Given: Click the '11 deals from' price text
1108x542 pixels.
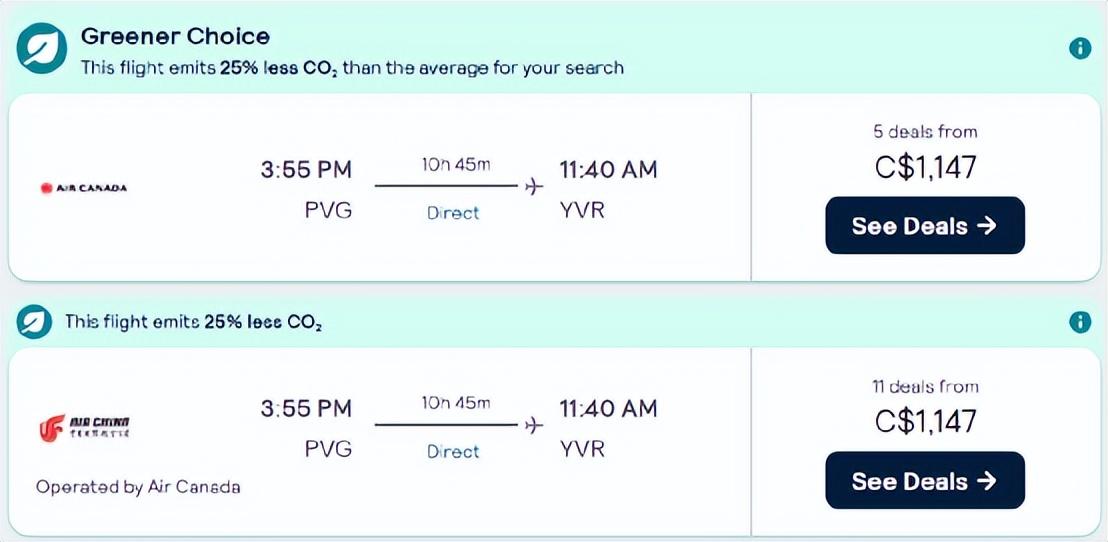Looking at the screenshot, I should point(925,387).
